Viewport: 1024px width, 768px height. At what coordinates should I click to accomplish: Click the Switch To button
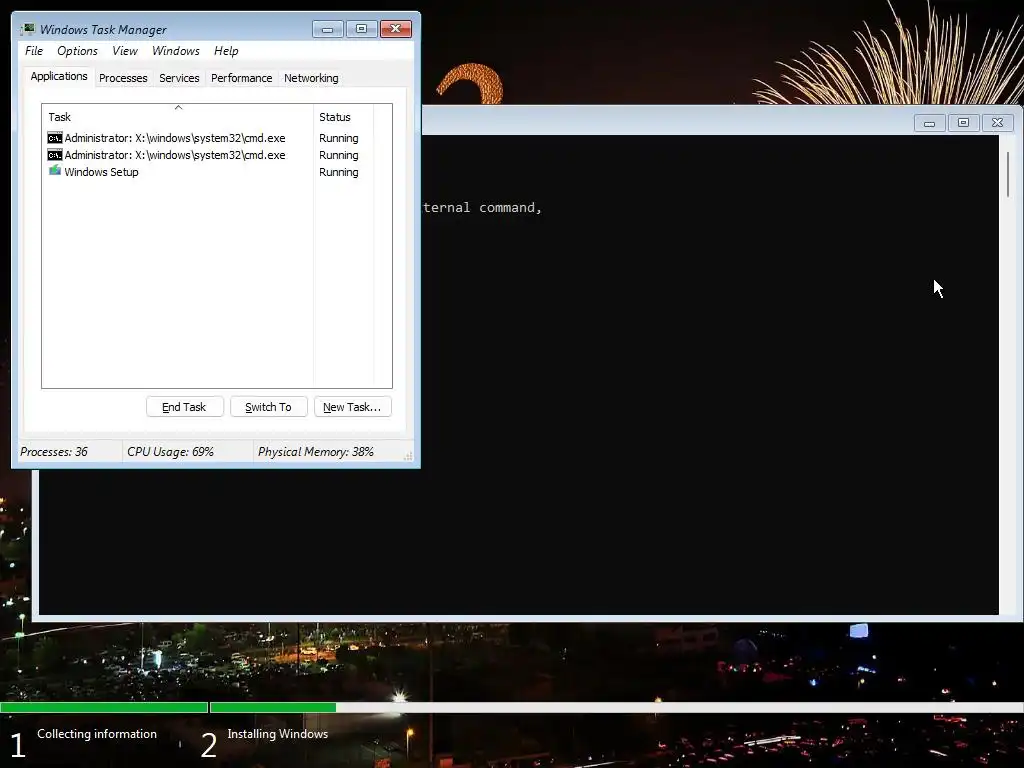[x=268, y=407]
